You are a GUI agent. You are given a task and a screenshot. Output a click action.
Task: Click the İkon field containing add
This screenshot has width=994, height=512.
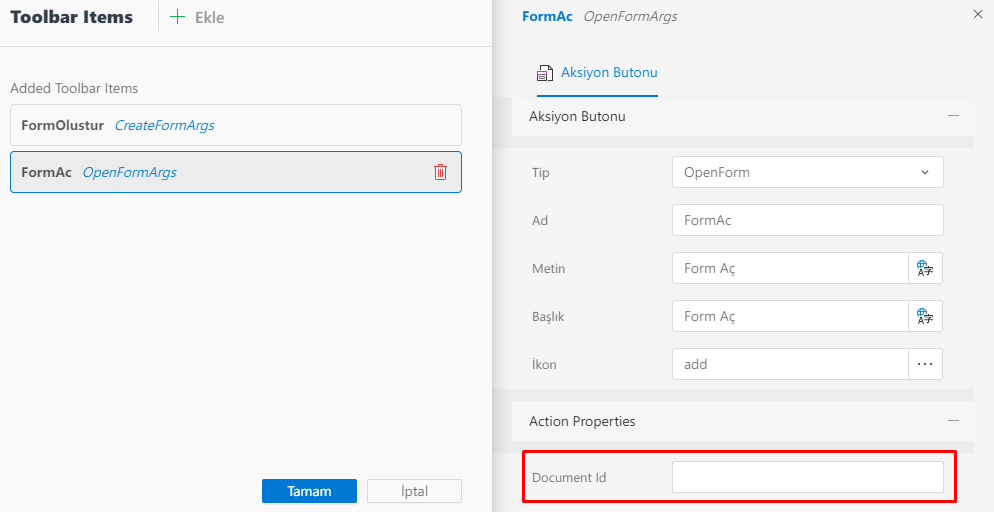[789, 364]
